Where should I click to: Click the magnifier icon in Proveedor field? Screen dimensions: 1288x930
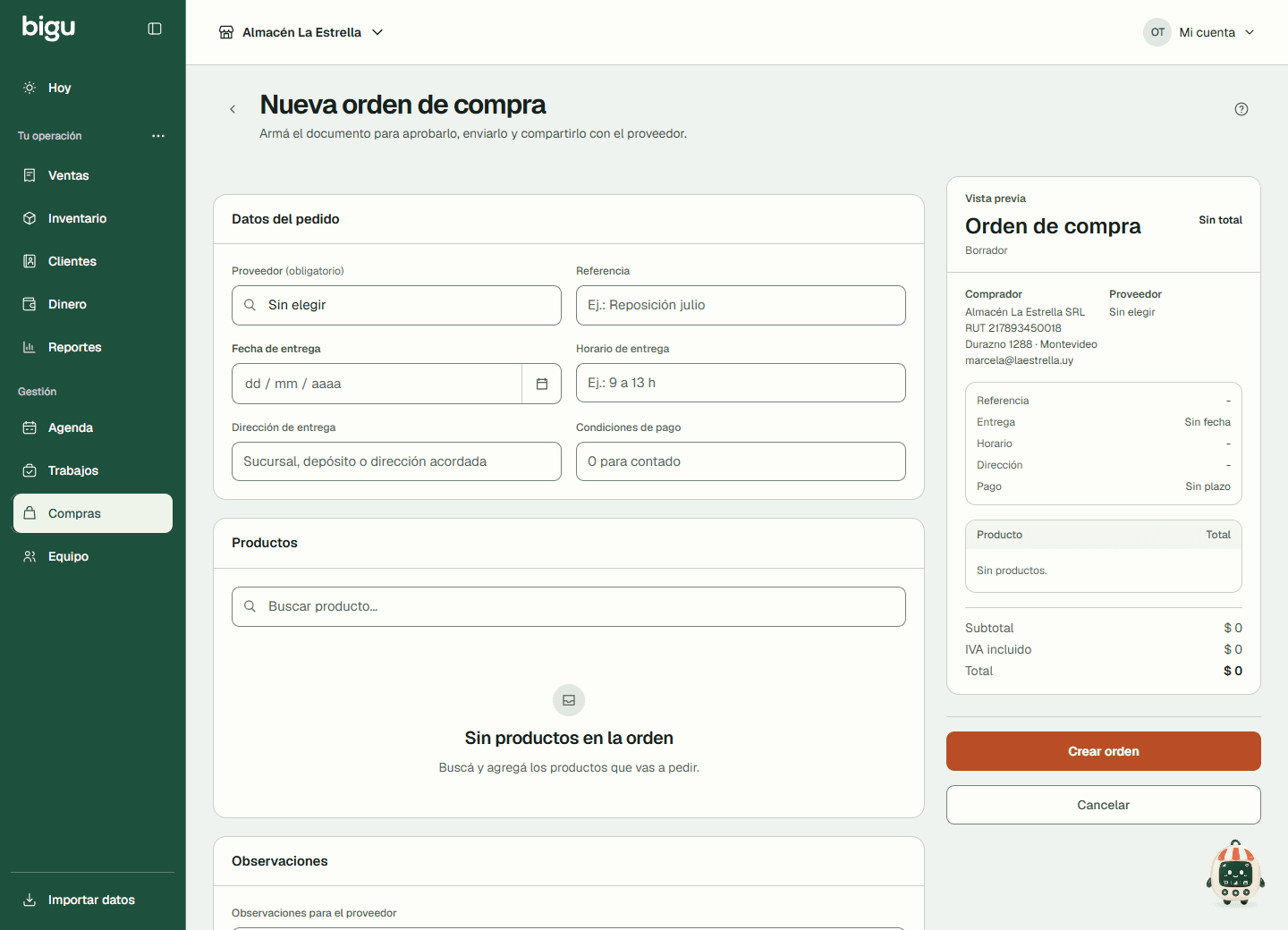pyautogui.click(x=250, y=305)
